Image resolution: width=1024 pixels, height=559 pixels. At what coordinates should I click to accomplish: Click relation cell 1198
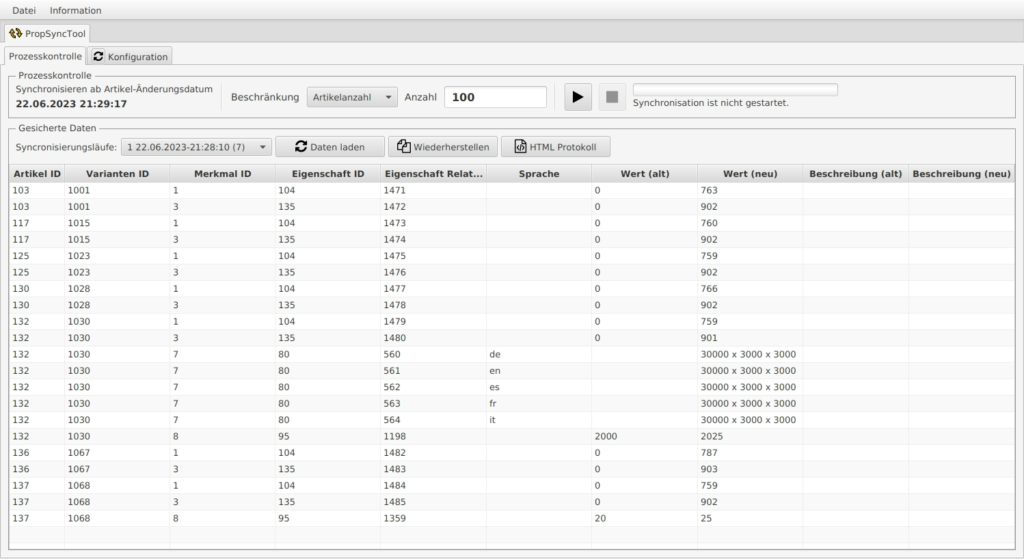[x=434, y=436]
